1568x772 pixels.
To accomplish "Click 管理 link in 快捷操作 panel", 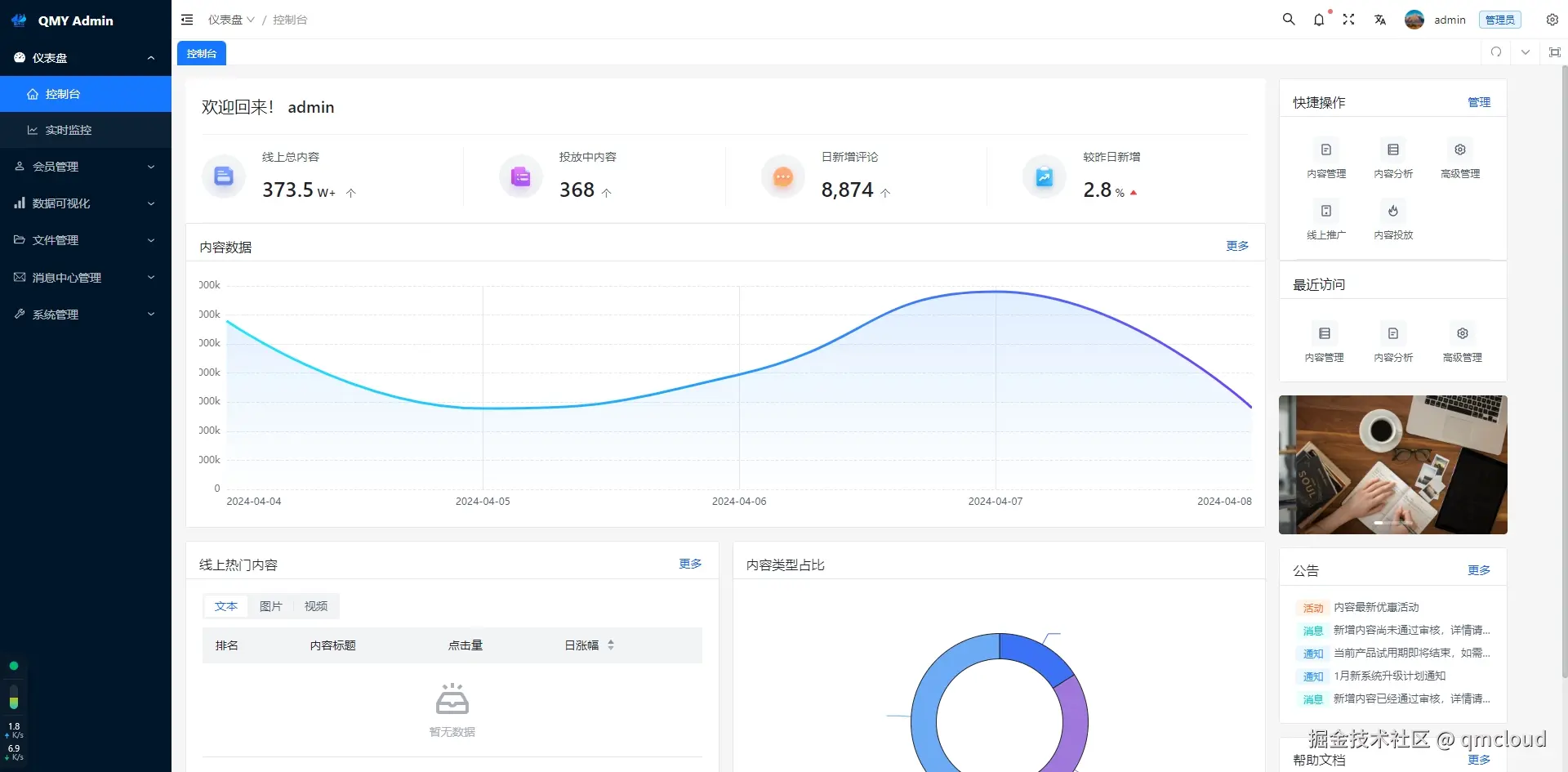I will tap(1478, 102).
